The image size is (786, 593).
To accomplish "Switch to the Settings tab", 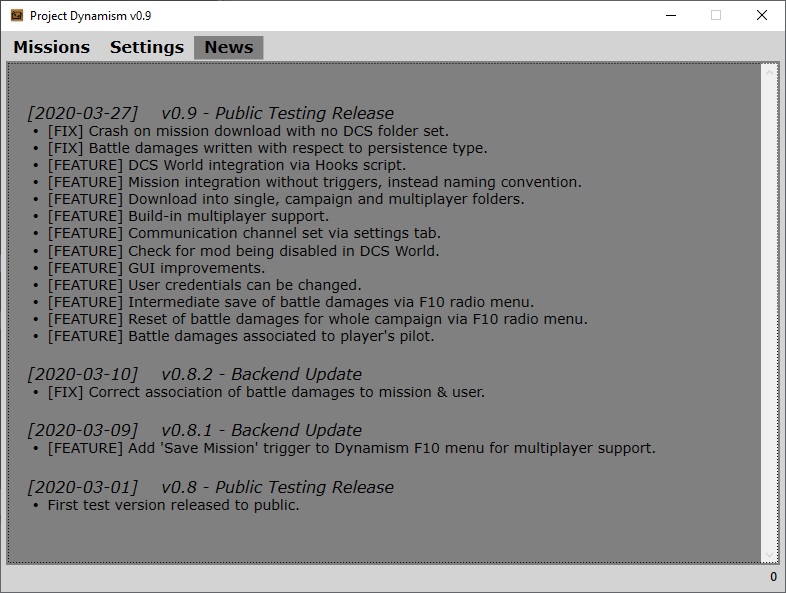I will pyautogui.click(x=147, y=47).
